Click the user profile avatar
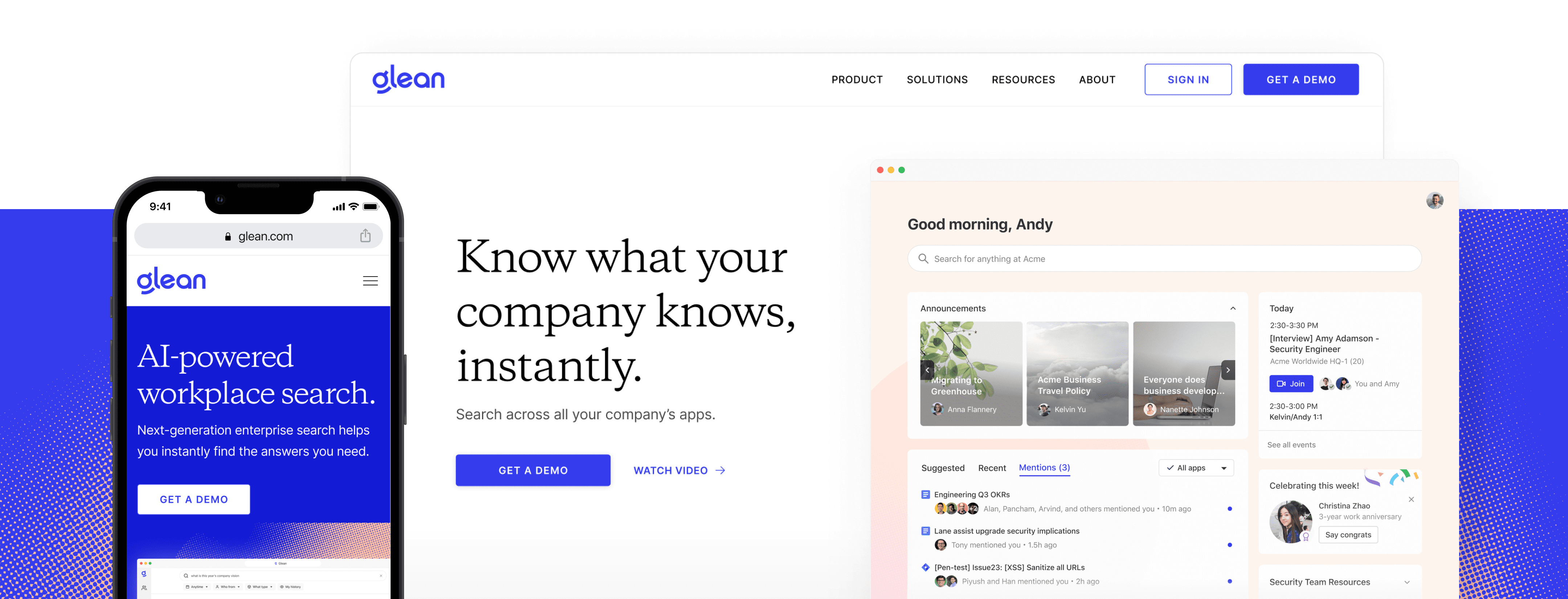 (1434, 201)
